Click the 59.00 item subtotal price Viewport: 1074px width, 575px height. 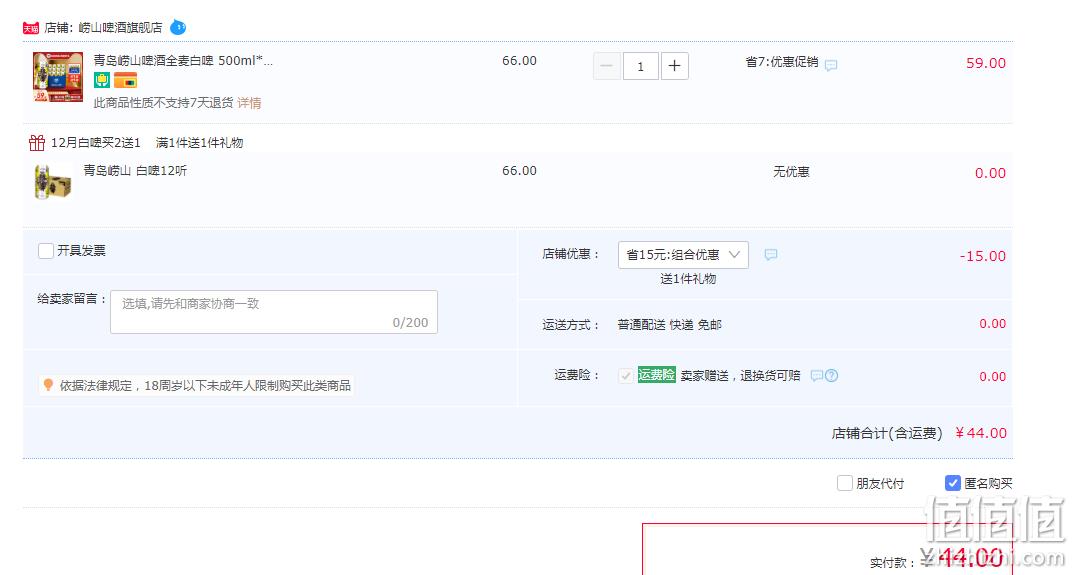click(x=986, y=63)
